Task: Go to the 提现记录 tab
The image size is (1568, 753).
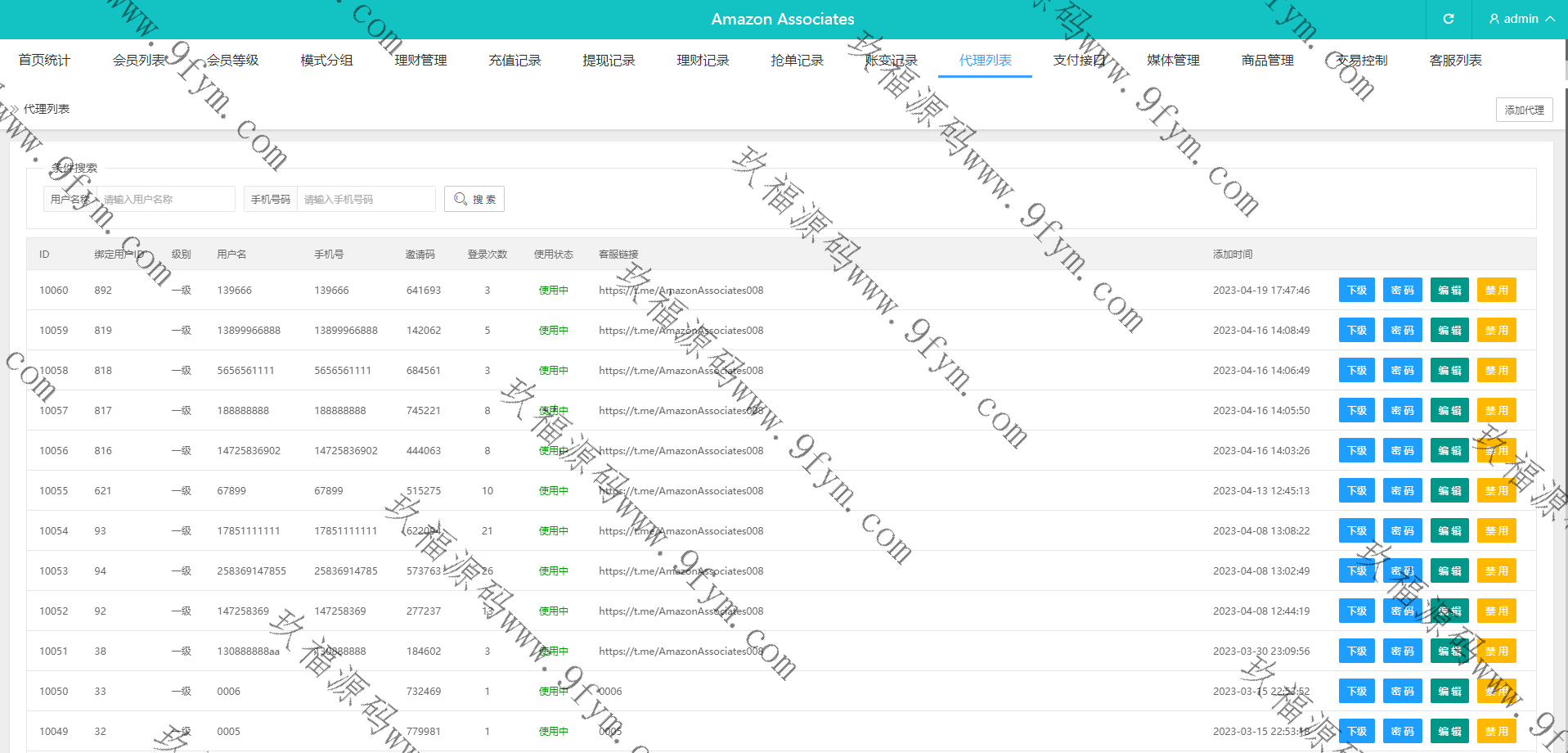Action: (x=609, y=61)
